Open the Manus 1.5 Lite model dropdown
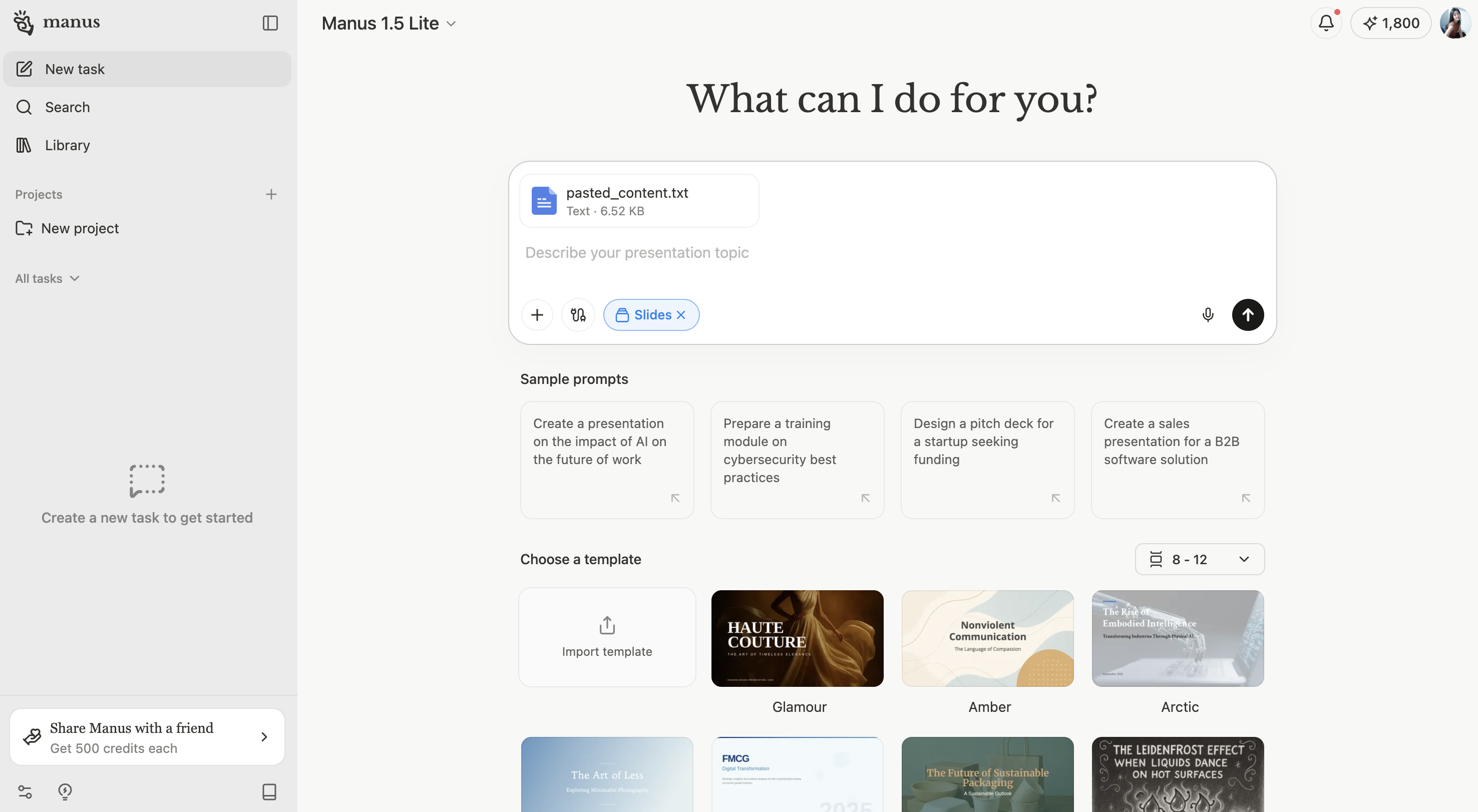 tap(389, 24)
